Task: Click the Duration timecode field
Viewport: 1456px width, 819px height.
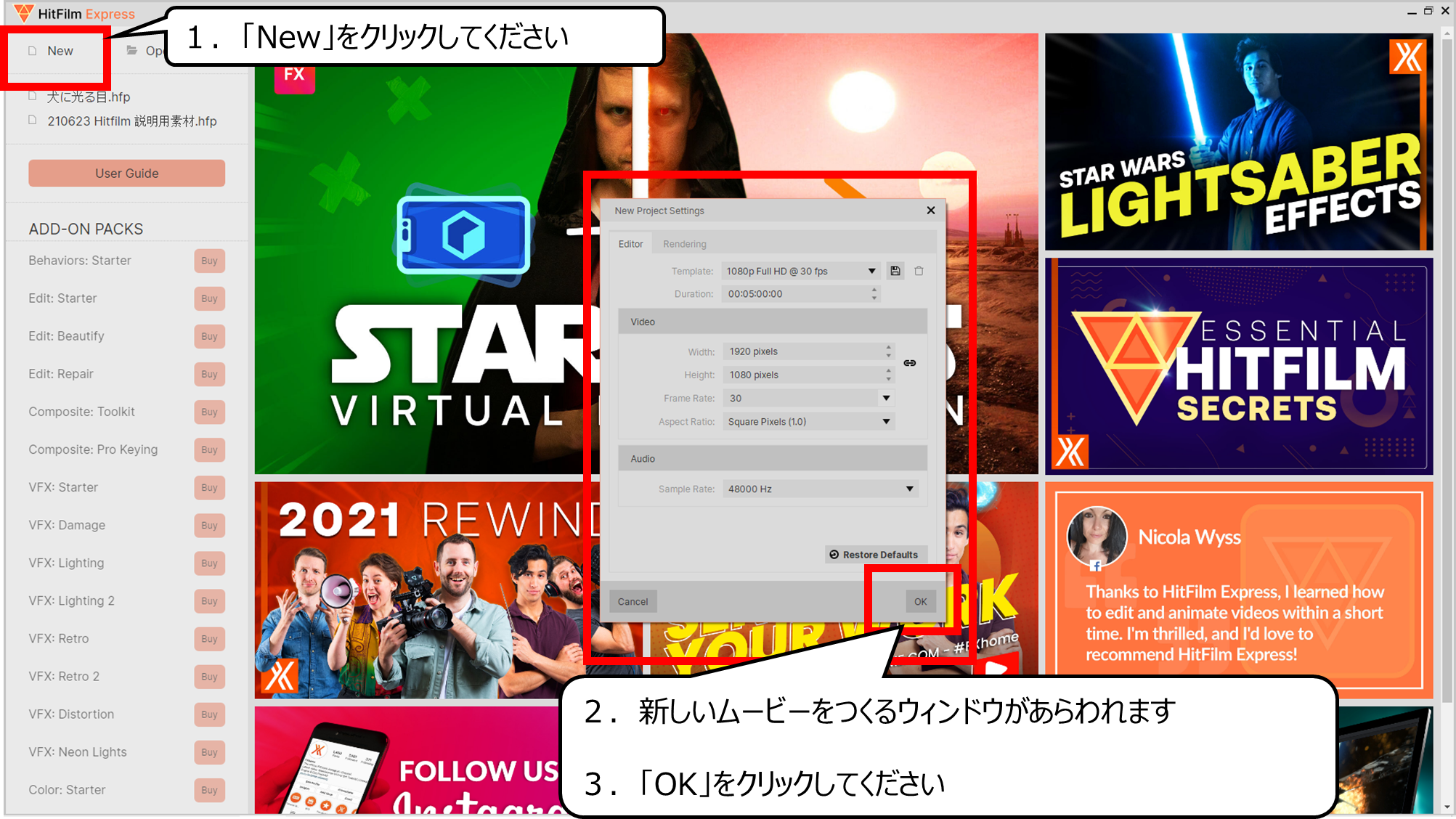Action: [x=795, y=294]
